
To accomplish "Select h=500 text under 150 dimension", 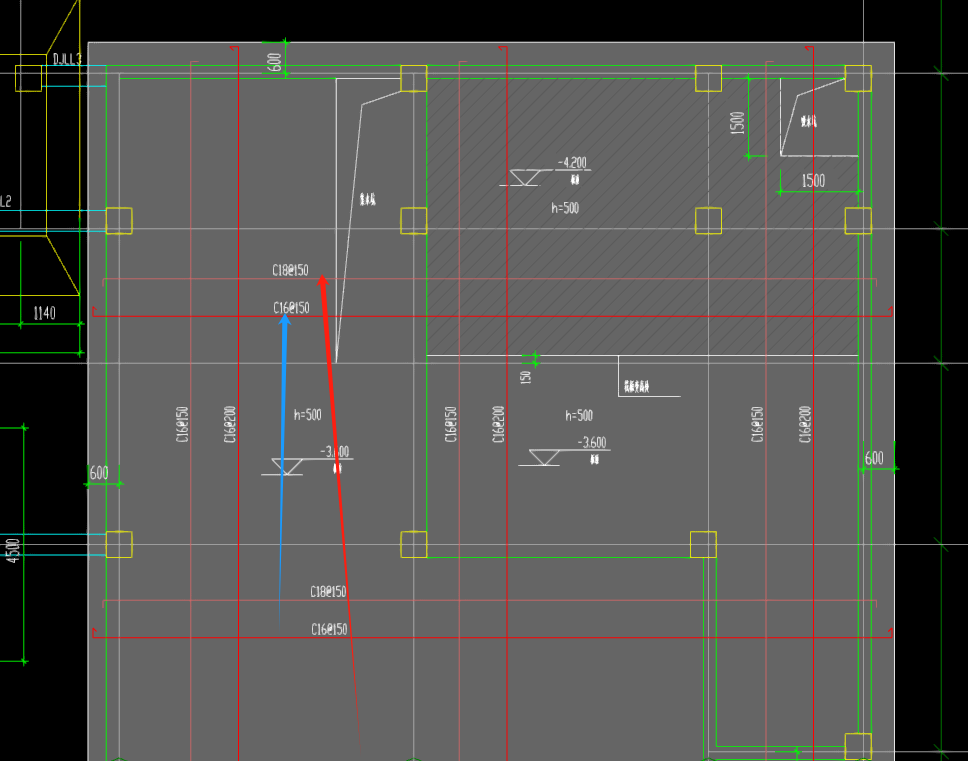I will [x=579, y=415].
